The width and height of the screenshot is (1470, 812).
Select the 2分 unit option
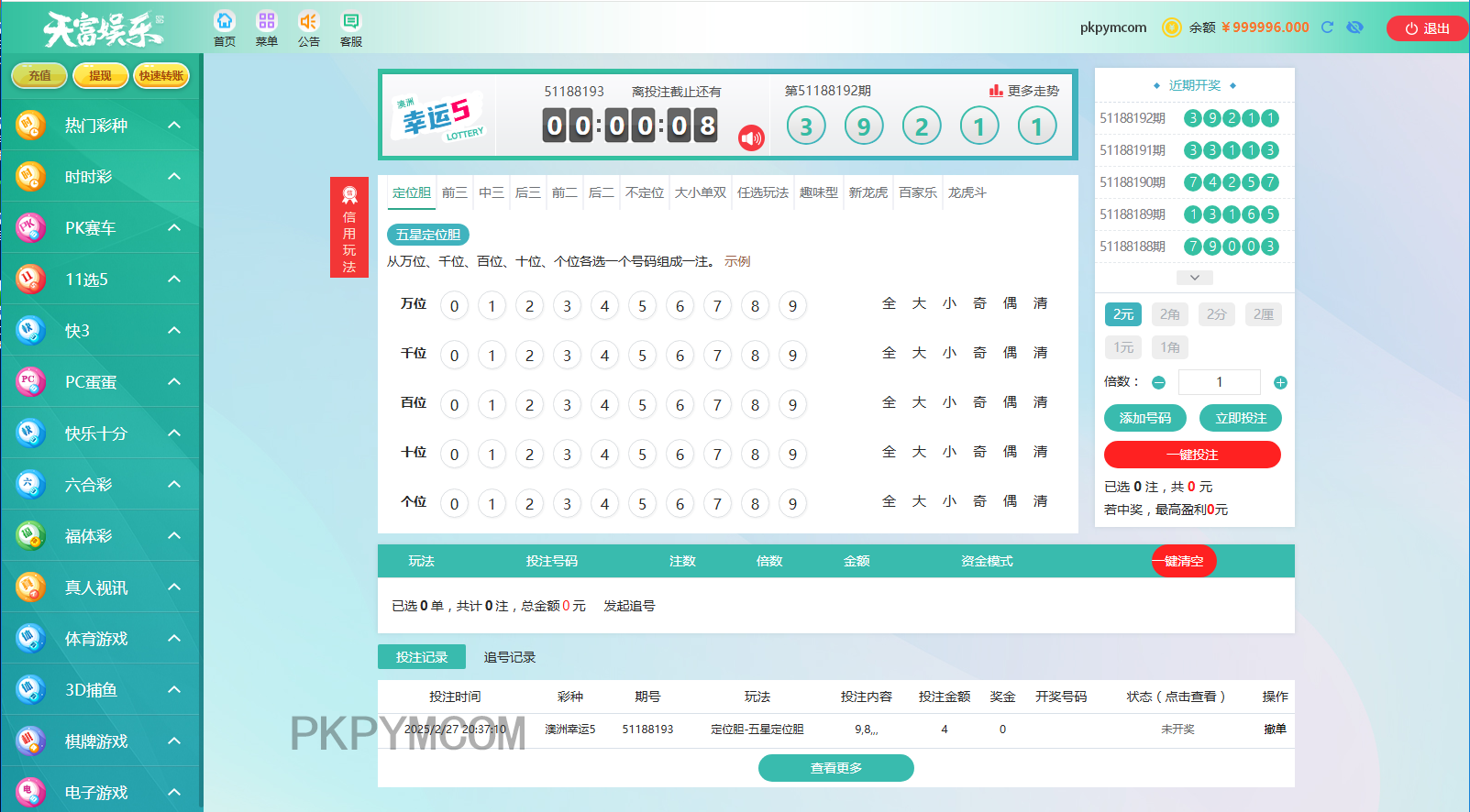click(x=1217, y=314)
